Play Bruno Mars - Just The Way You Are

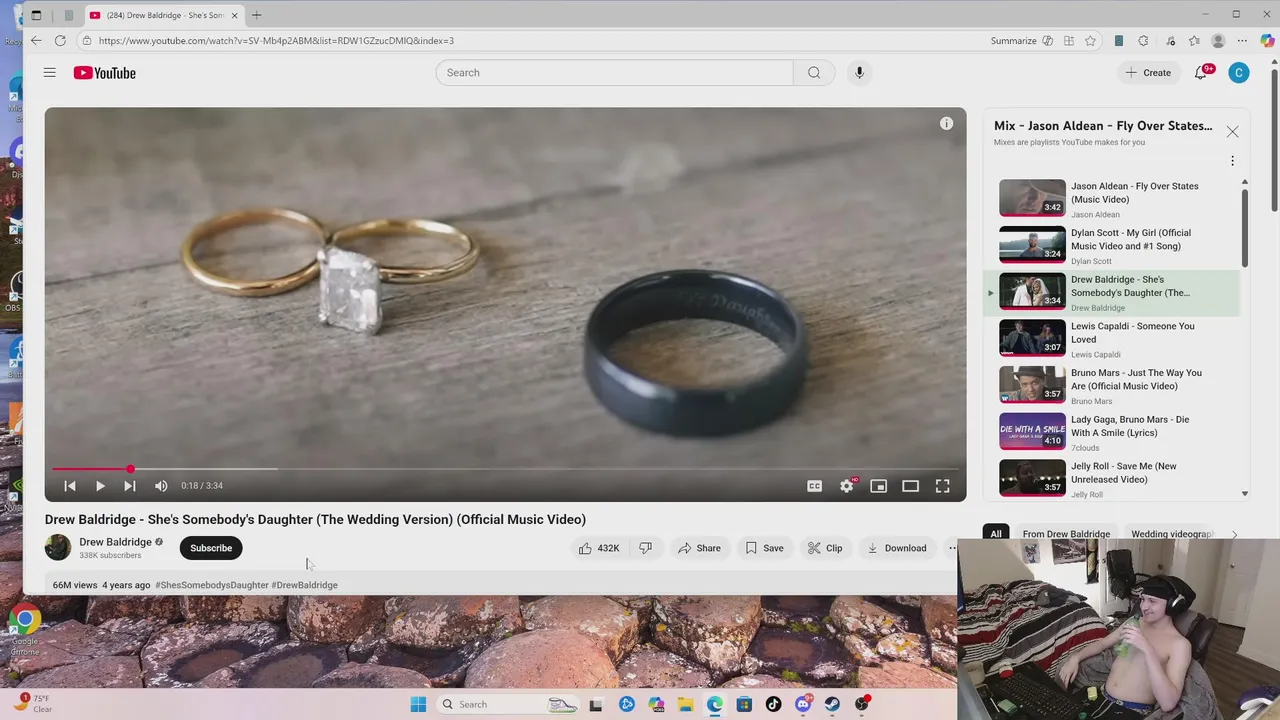tap(1111, 385)
